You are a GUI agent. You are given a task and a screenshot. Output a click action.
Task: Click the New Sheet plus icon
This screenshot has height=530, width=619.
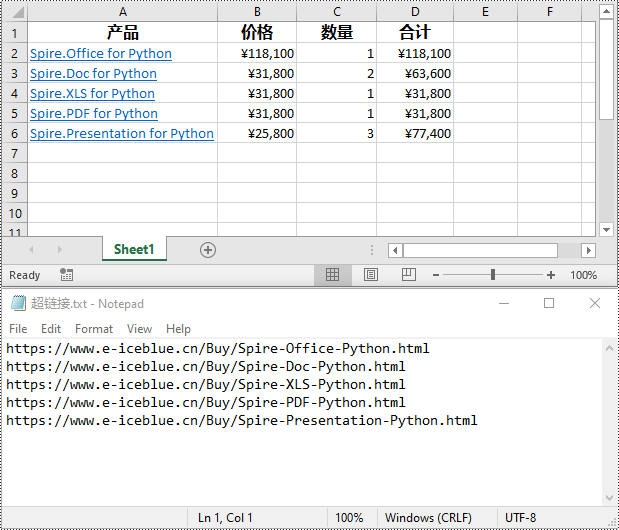click(208, 250)
